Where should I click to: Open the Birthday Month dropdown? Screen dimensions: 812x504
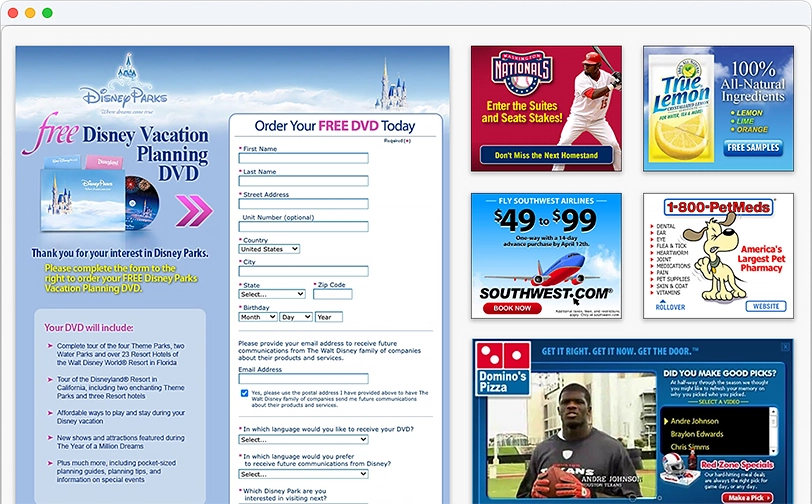[x=258, y=317]
